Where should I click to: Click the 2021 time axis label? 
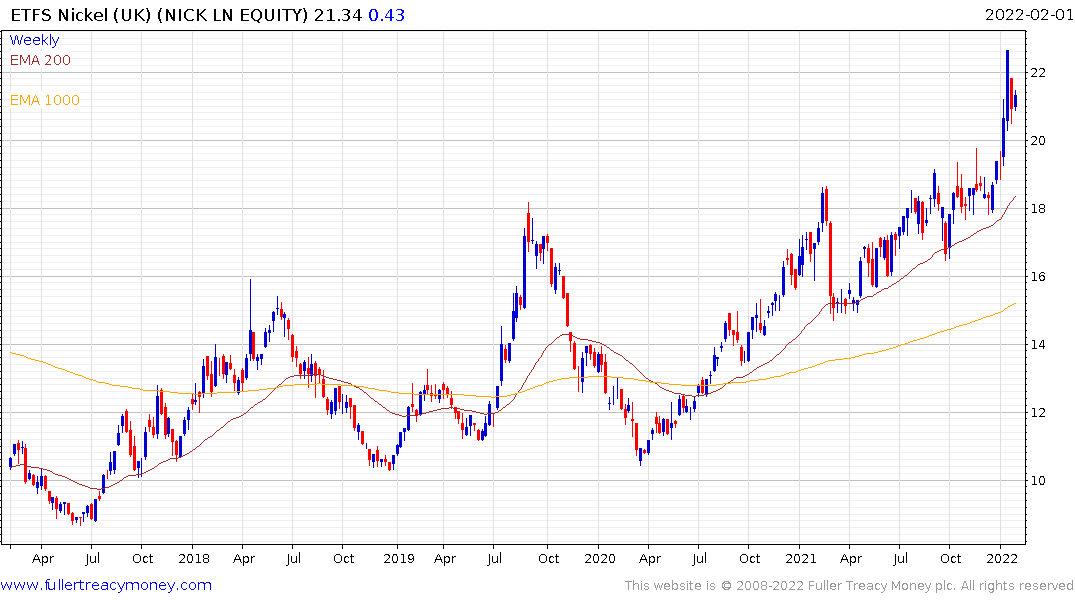801,558
